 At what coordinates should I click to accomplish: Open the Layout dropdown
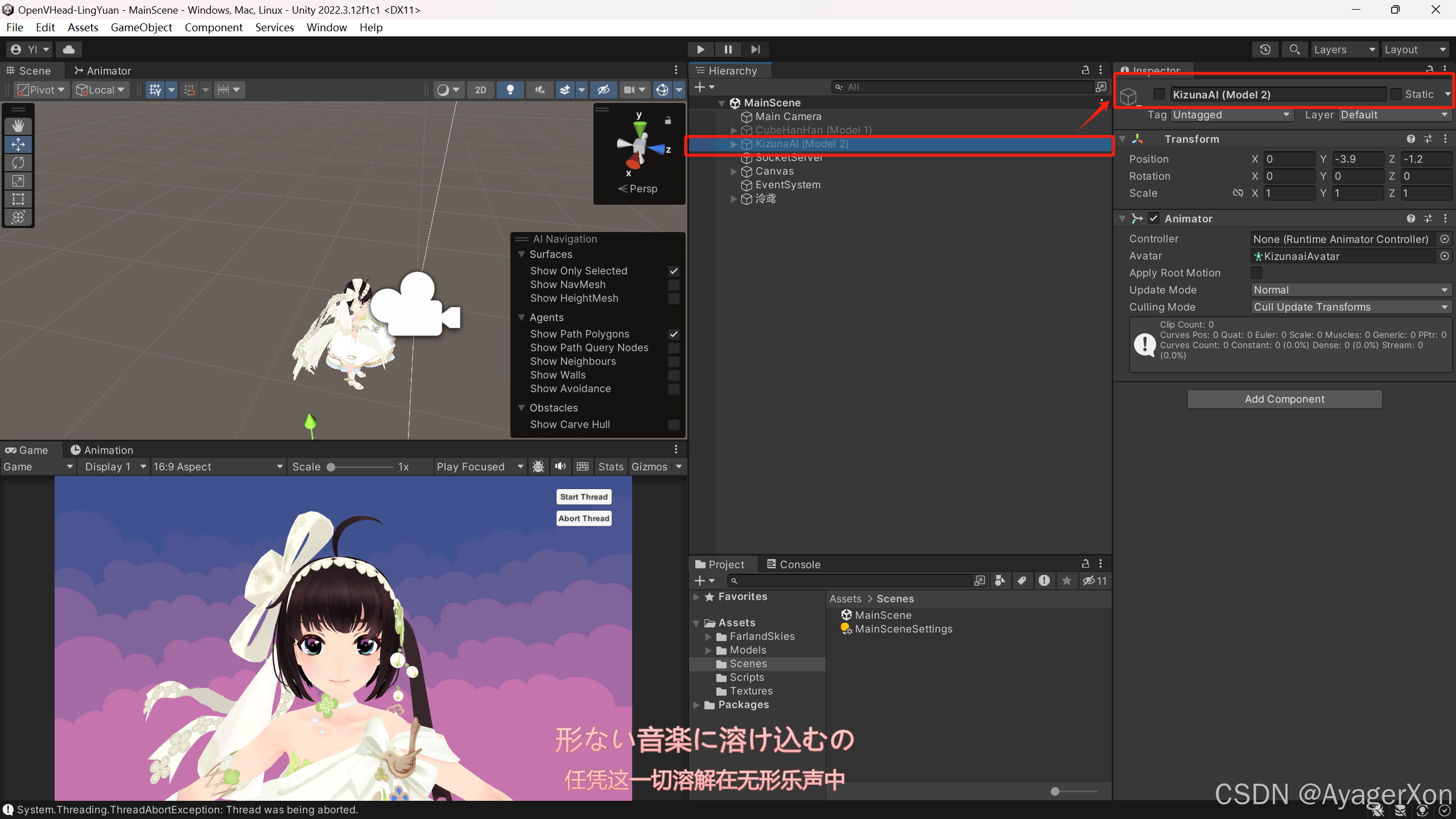pos(1415,49)
